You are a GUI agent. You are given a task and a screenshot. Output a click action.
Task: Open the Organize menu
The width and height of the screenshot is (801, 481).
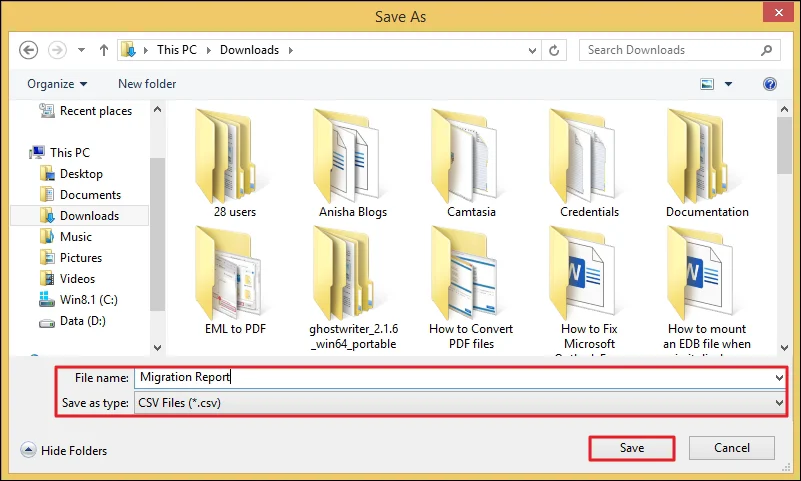[x=57, y=84]
